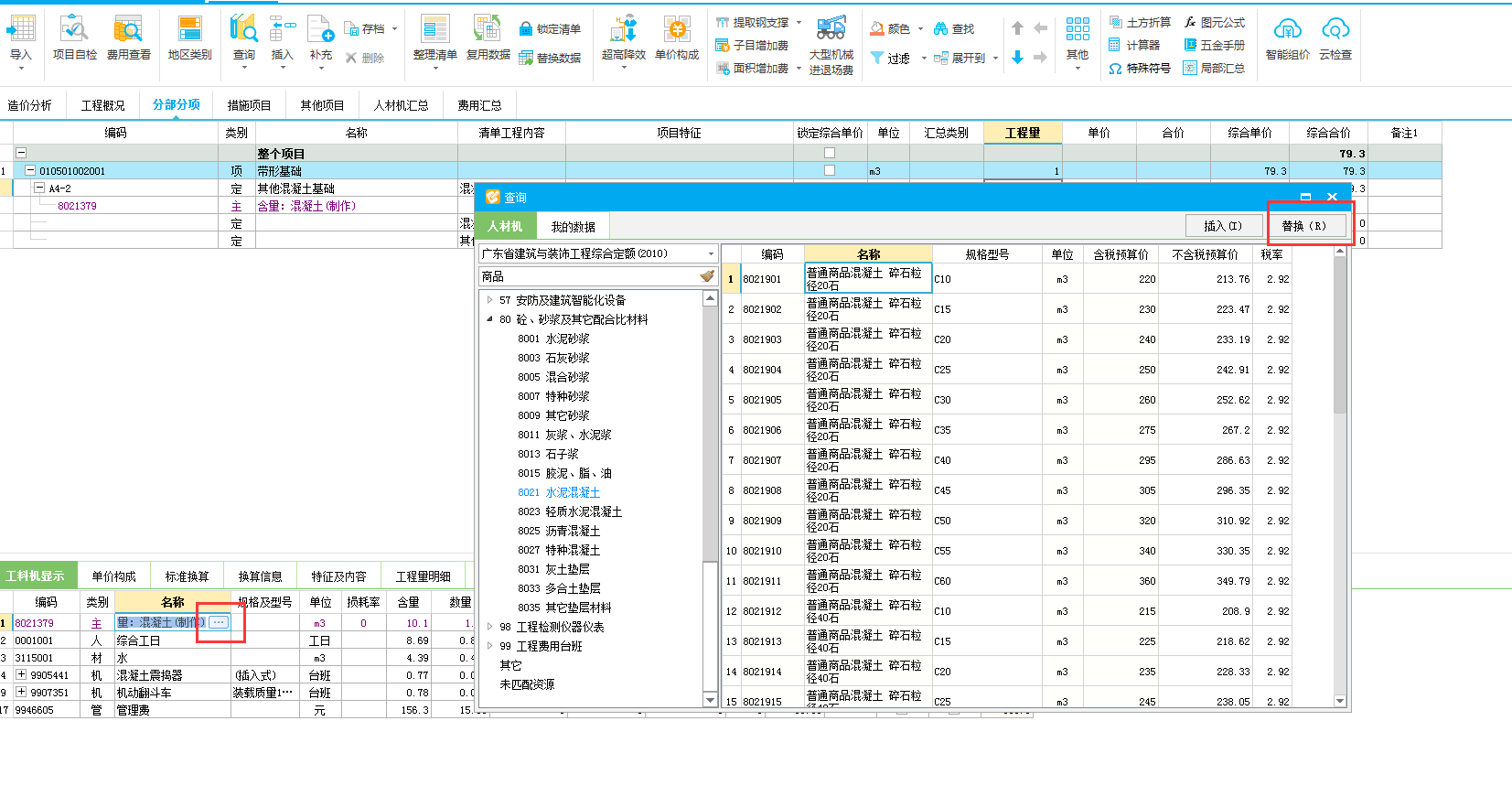Click 存档 archive toolbar item

pos(365,29)
